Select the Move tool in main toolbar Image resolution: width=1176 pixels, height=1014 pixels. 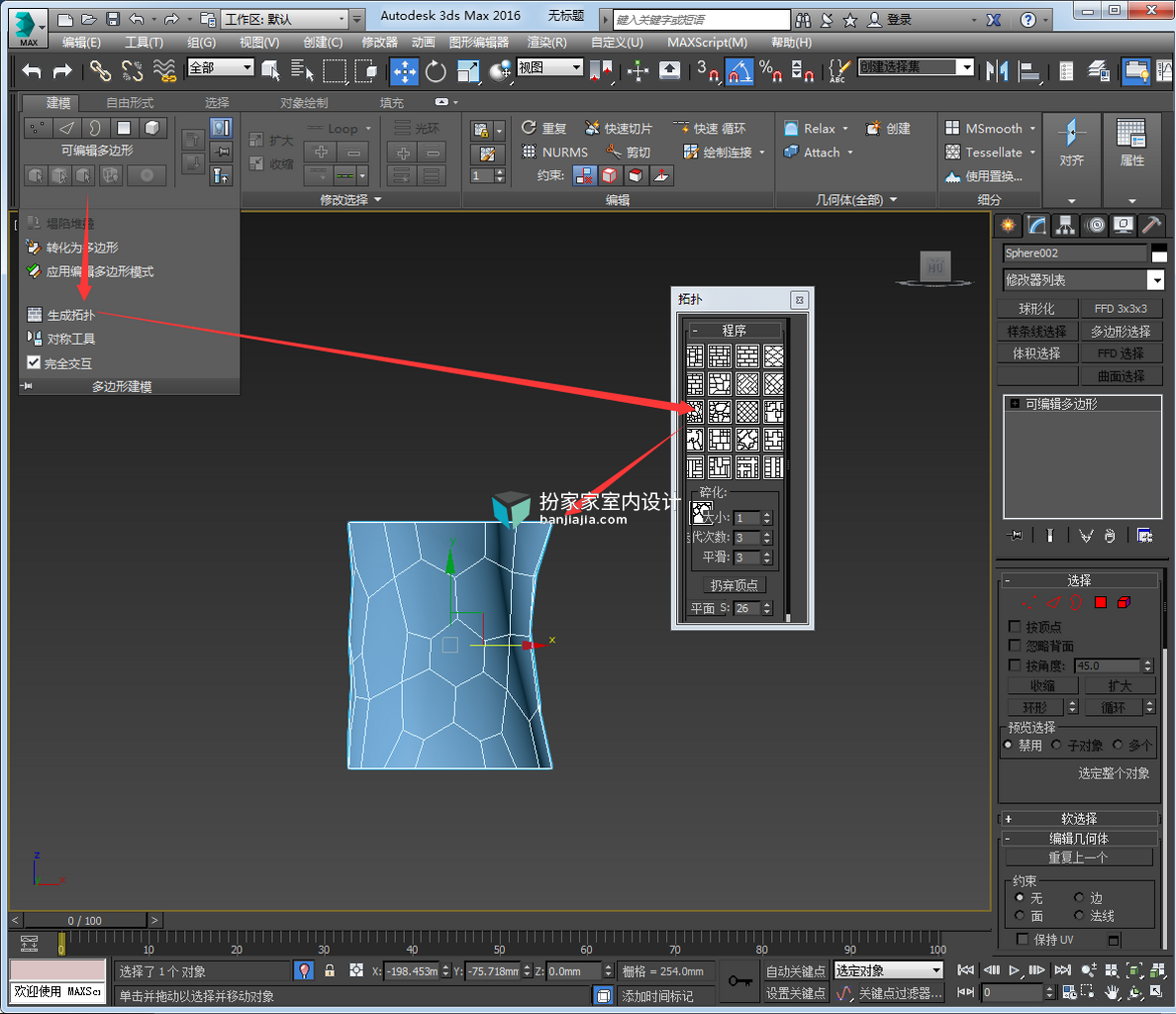coord(404,71)
